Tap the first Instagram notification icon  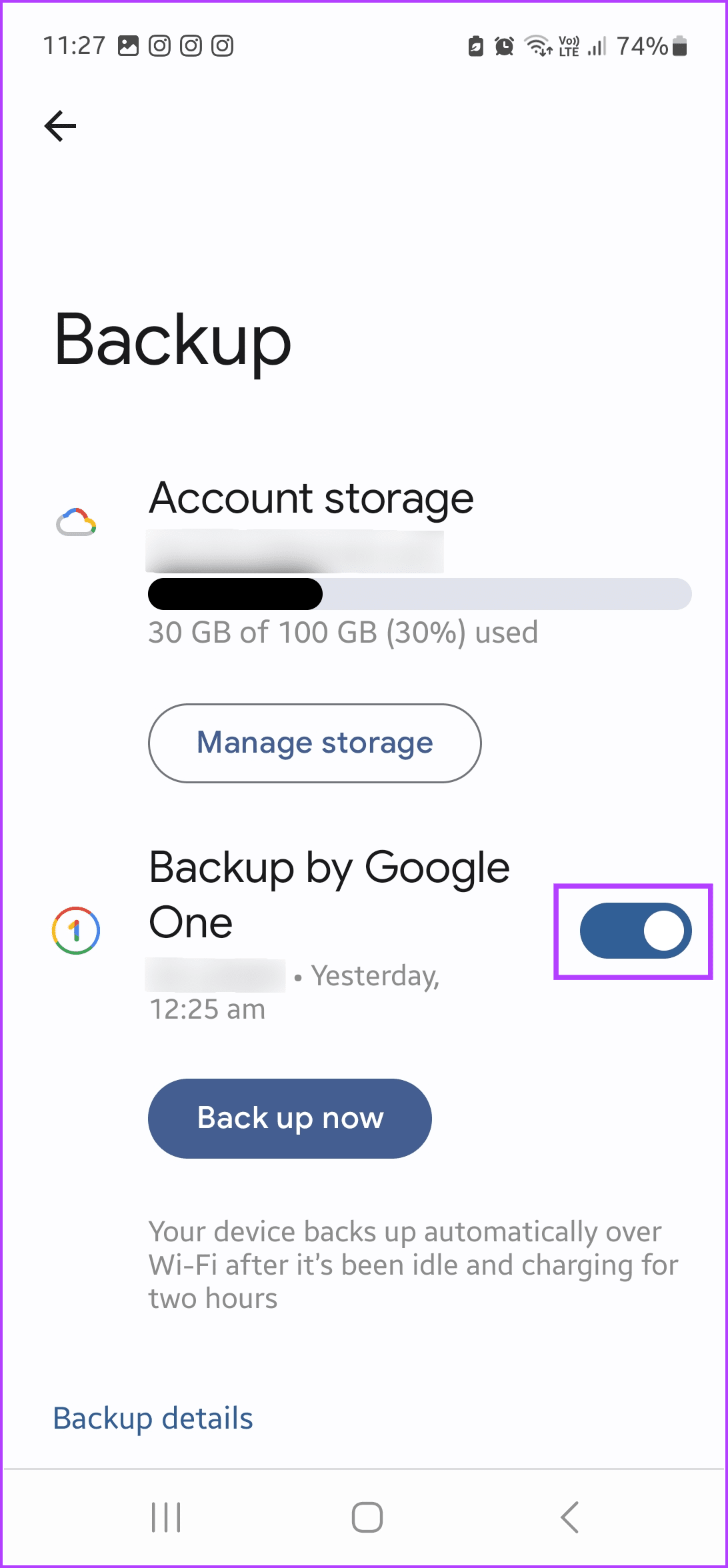click(x=159, y=45)
